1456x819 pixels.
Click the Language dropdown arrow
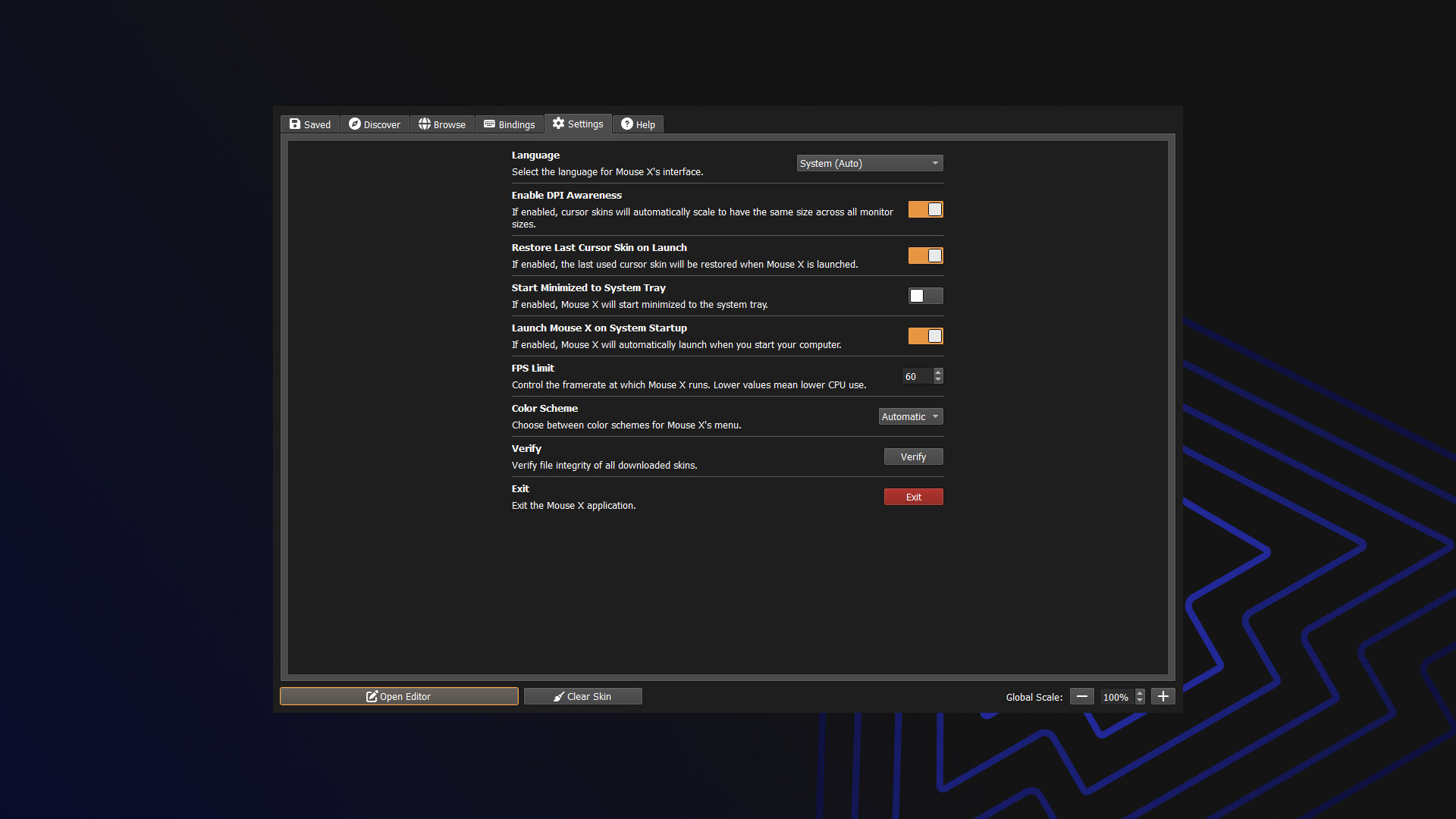[935, 163]
